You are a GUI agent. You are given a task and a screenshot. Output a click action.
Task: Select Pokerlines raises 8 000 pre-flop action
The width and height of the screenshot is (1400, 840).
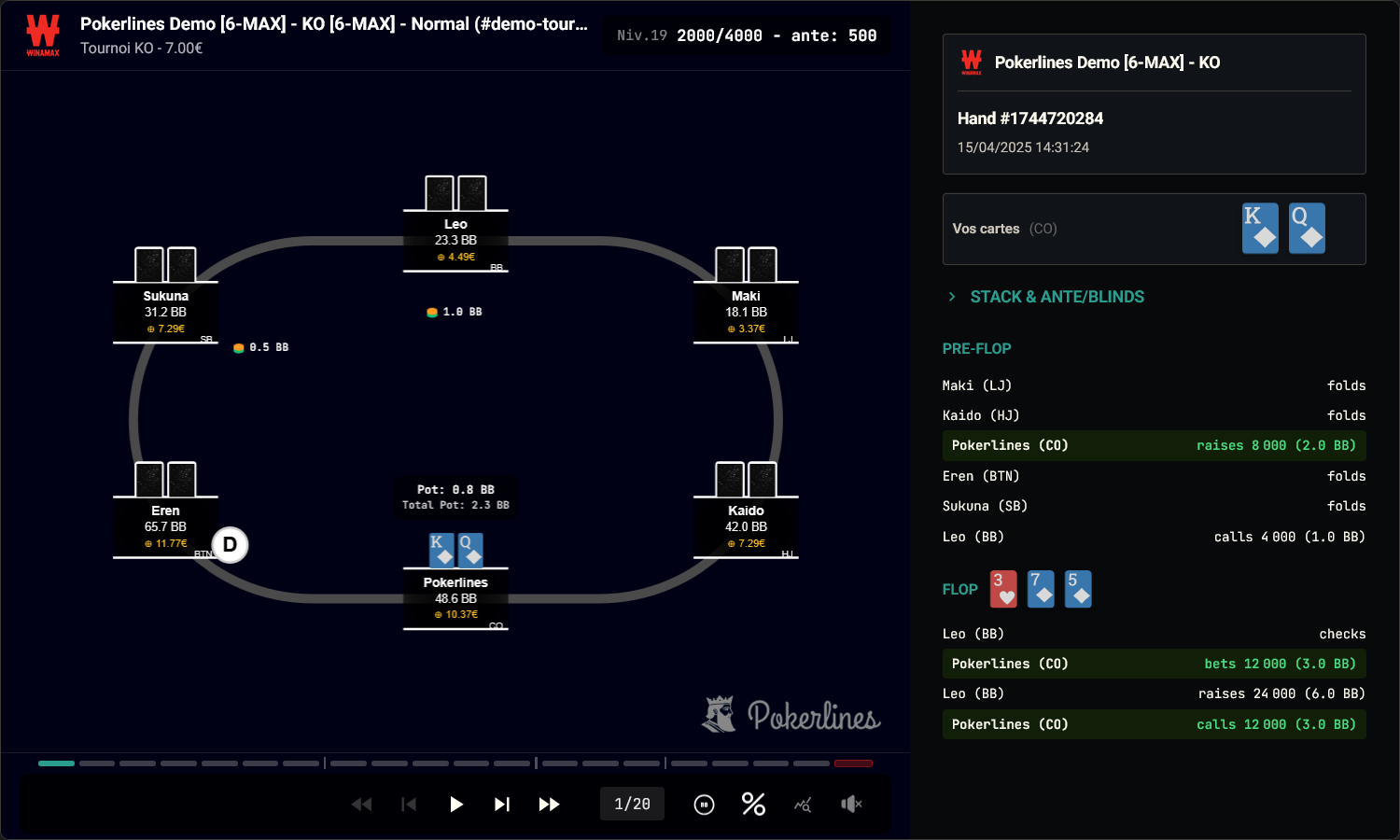click(1155, 445)
